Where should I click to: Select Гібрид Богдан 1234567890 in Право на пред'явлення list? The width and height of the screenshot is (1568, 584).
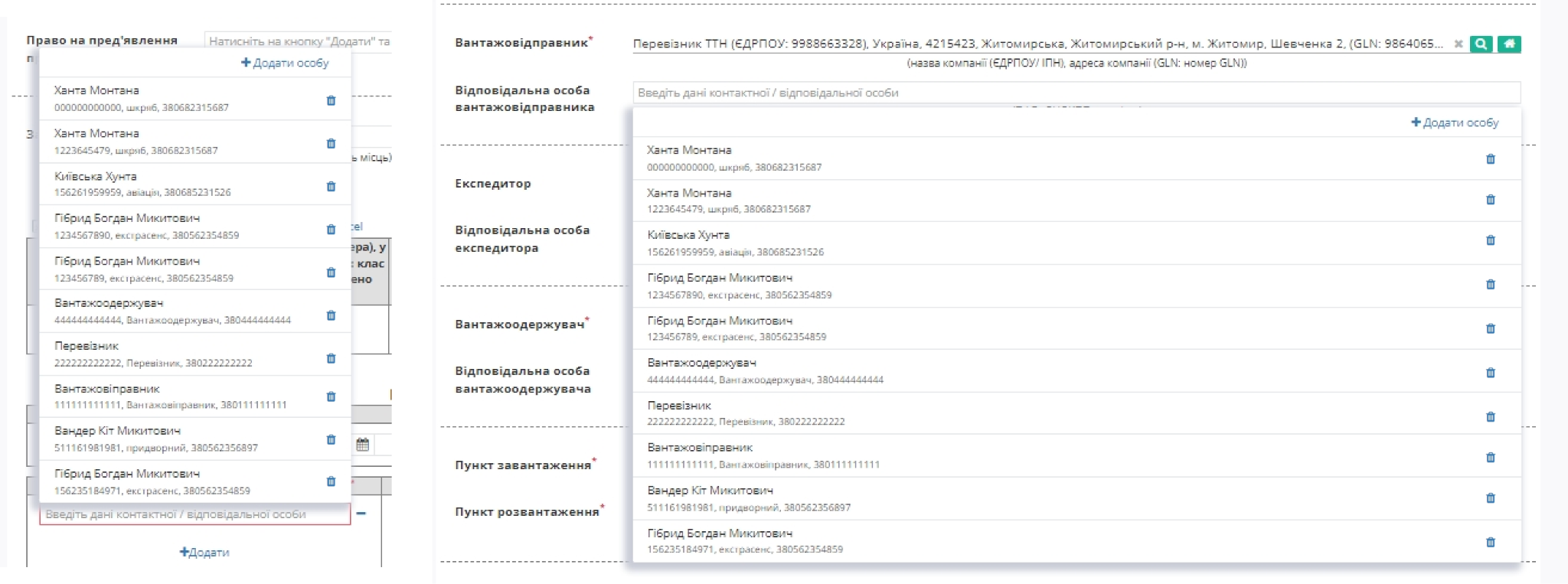click(195, 227)
